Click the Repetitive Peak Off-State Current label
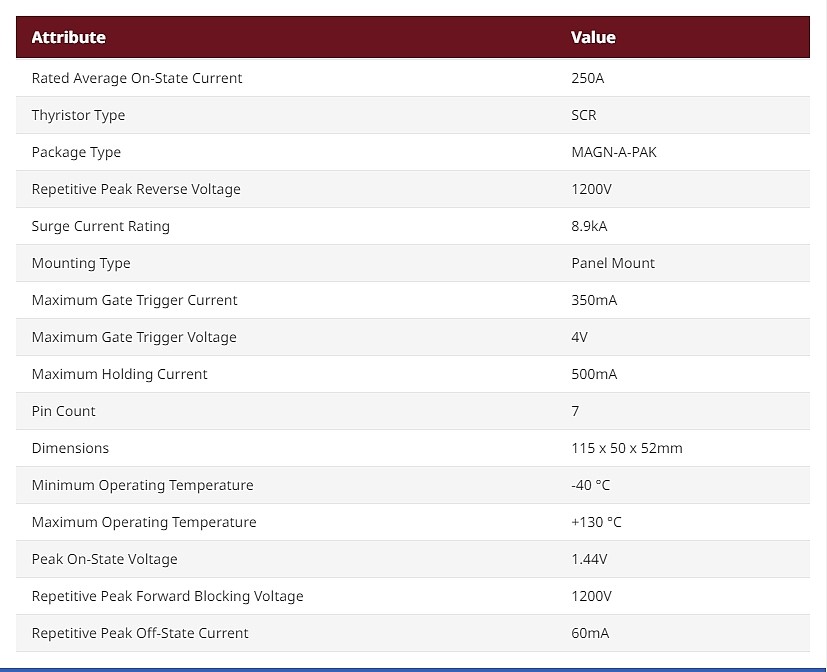 click(x=140, y=633)
